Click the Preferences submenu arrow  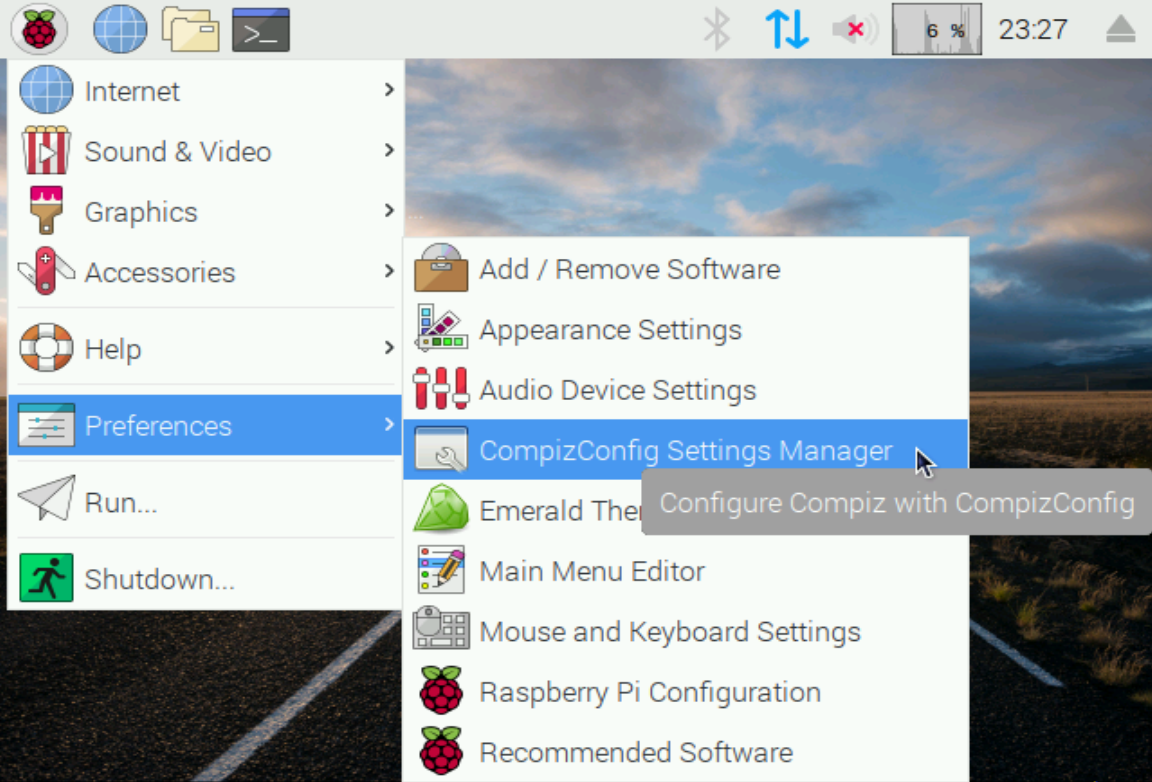tap(389, 424)
